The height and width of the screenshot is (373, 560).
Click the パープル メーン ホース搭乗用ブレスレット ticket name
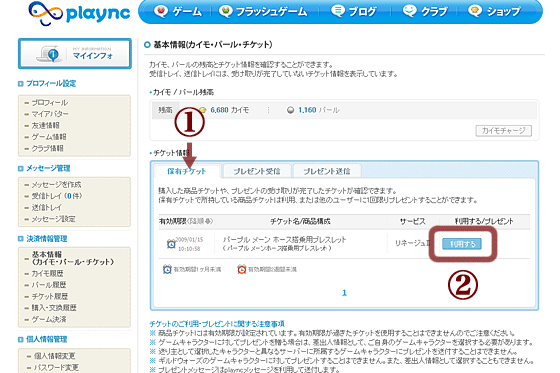pos(285,240)
